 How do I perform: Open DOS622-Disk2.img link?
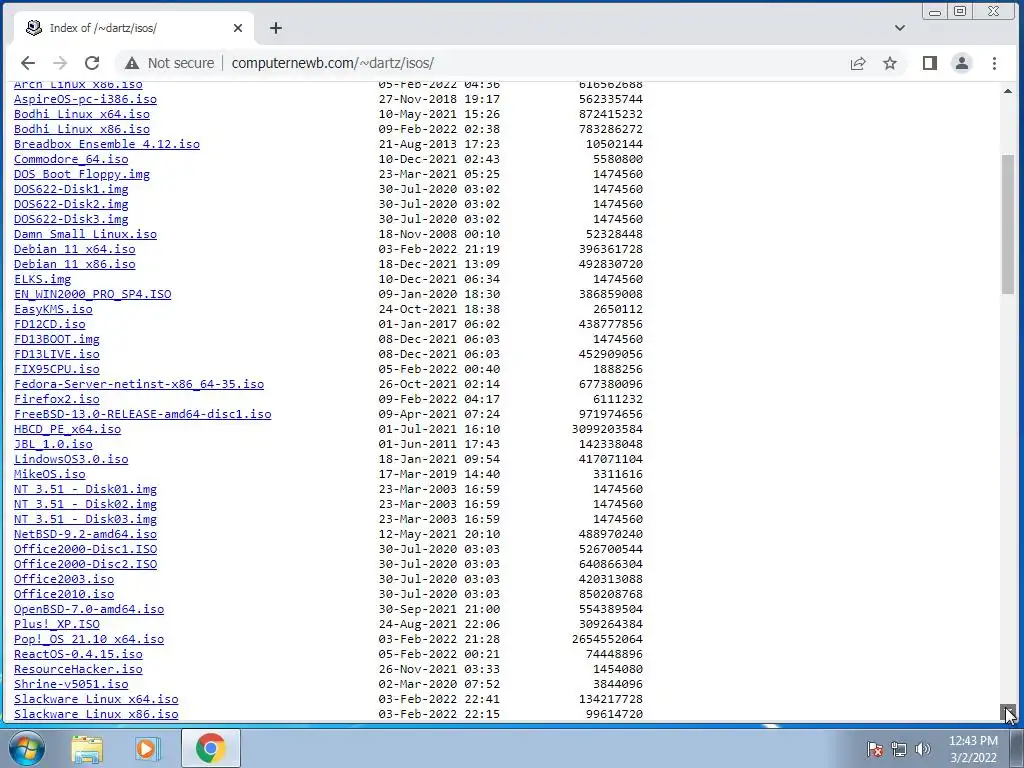click(71, 204)
